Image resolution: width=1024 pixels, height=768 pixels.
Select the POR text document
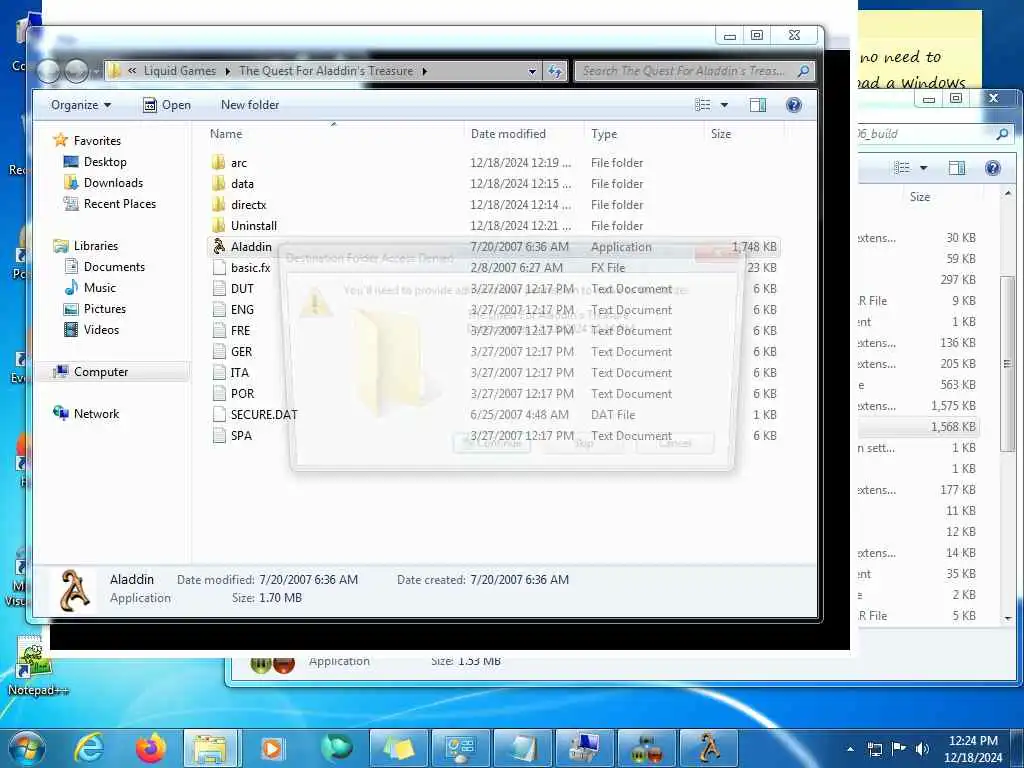(x=242, y=393)
